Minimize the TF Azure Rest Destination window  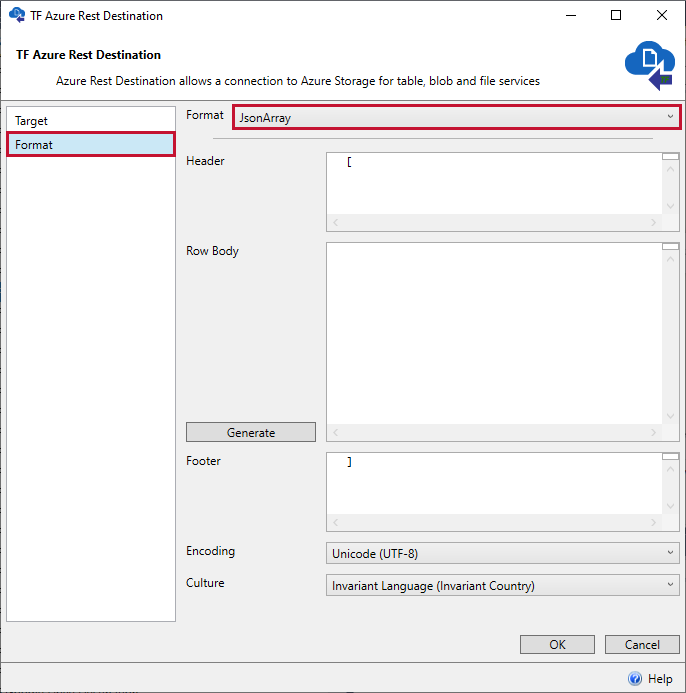point(571,15)
